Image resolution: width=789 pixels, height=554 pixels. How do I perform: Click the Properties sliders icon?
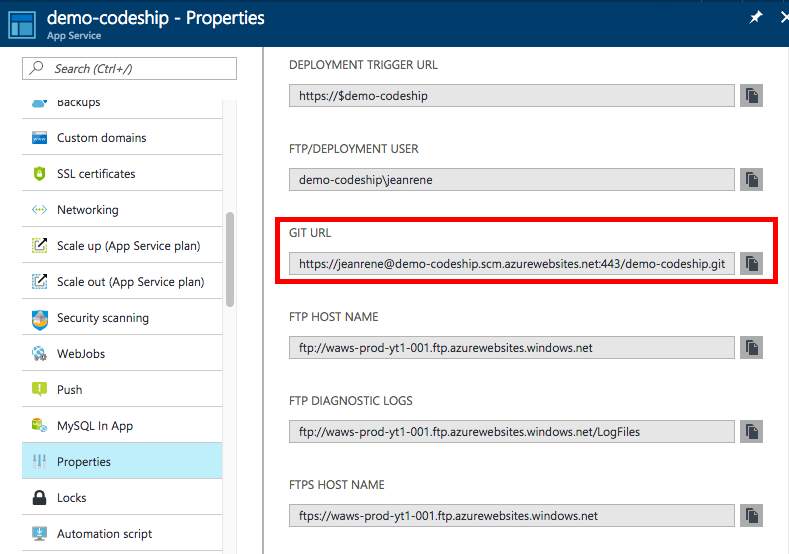[39, 461]
